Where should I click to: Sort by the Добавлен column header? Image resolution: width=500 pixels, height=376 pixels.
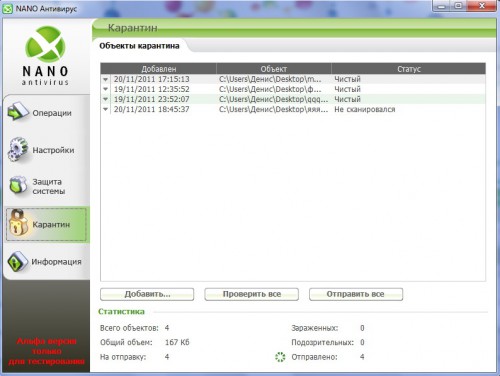[x=159, y=69]
